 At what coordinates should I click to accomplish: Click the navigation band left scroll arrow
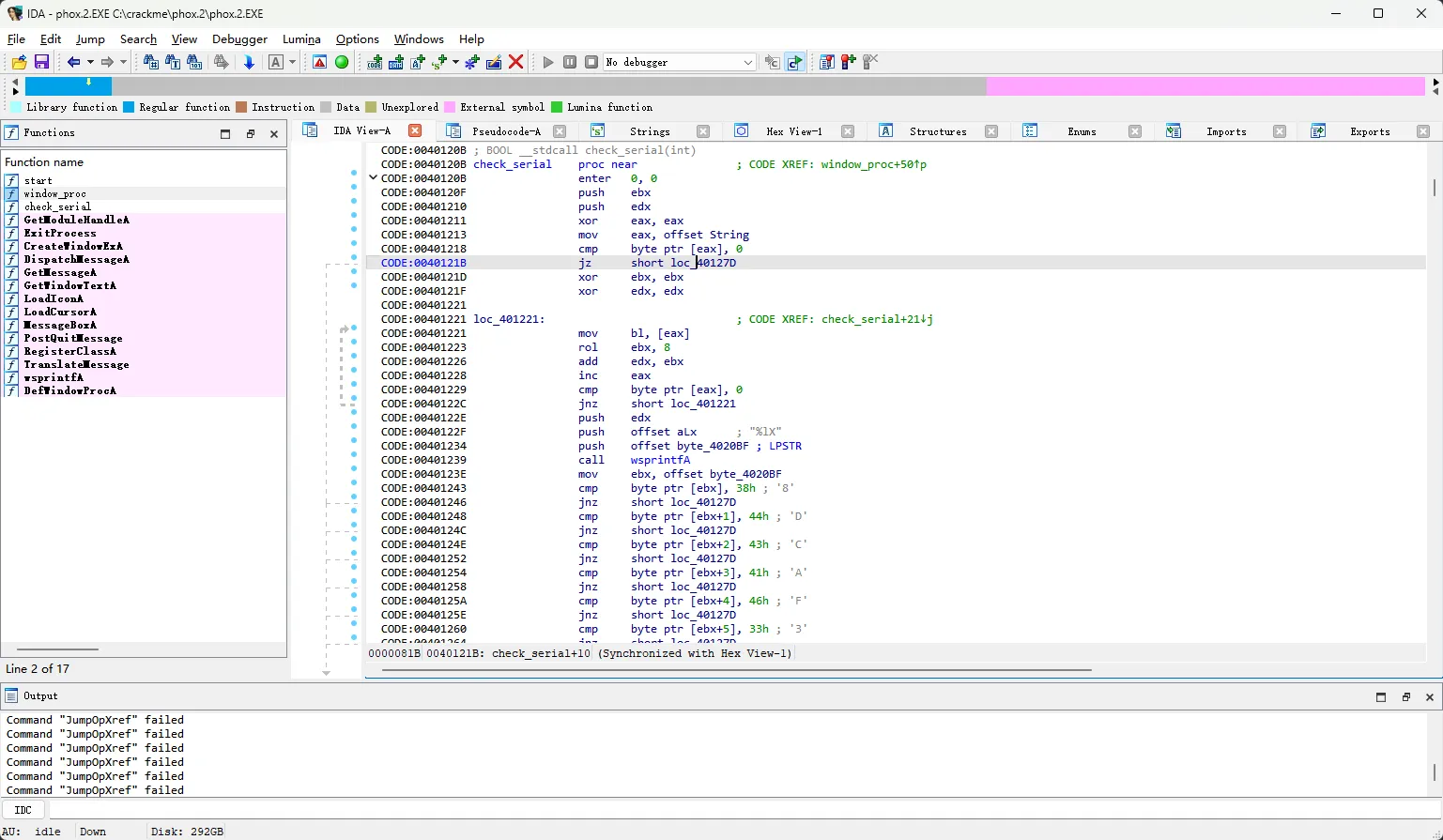pos(15,82)
